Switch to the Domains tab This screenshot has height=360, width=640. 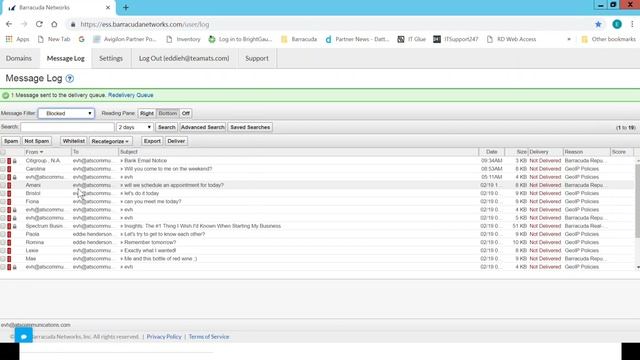(19, 58)
